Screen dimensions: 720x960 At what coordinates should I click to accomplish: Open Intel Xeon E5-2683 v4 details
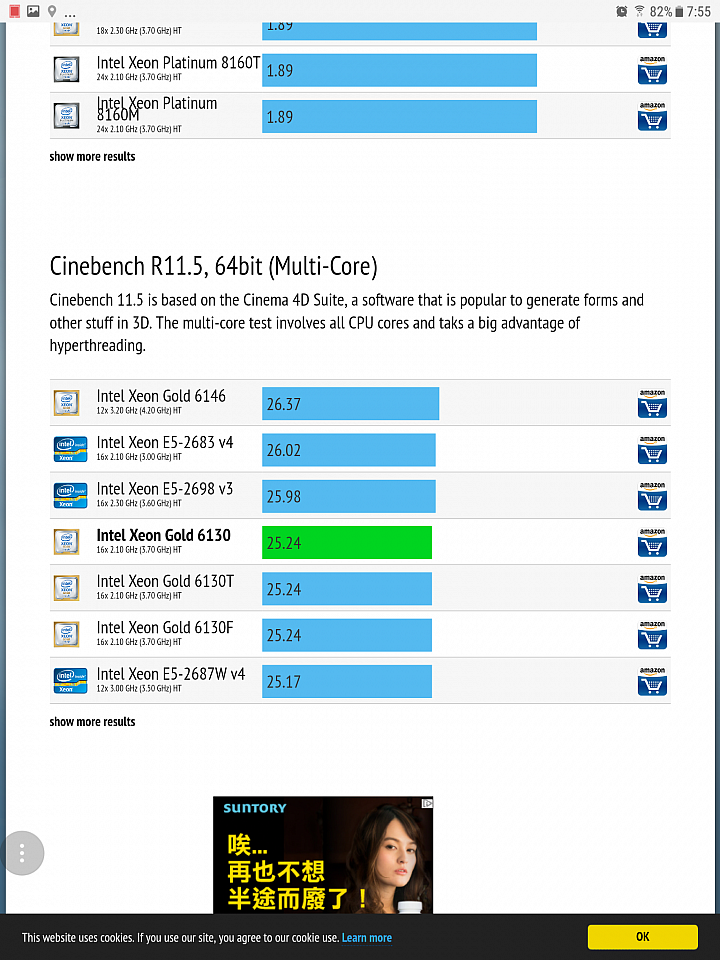click(x=165, y=442)
